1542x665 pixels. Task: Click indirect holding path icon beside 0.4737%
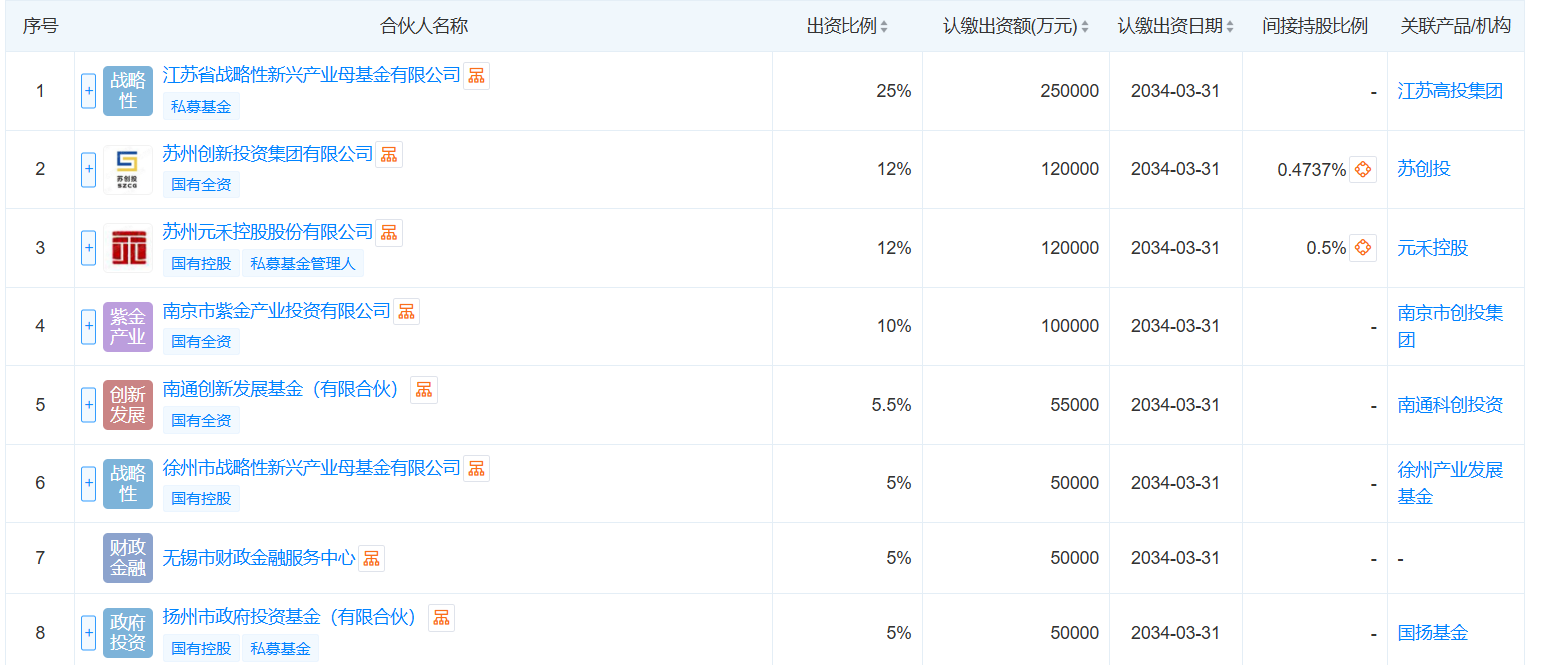pyautogui.click(x=1362, y=170)
